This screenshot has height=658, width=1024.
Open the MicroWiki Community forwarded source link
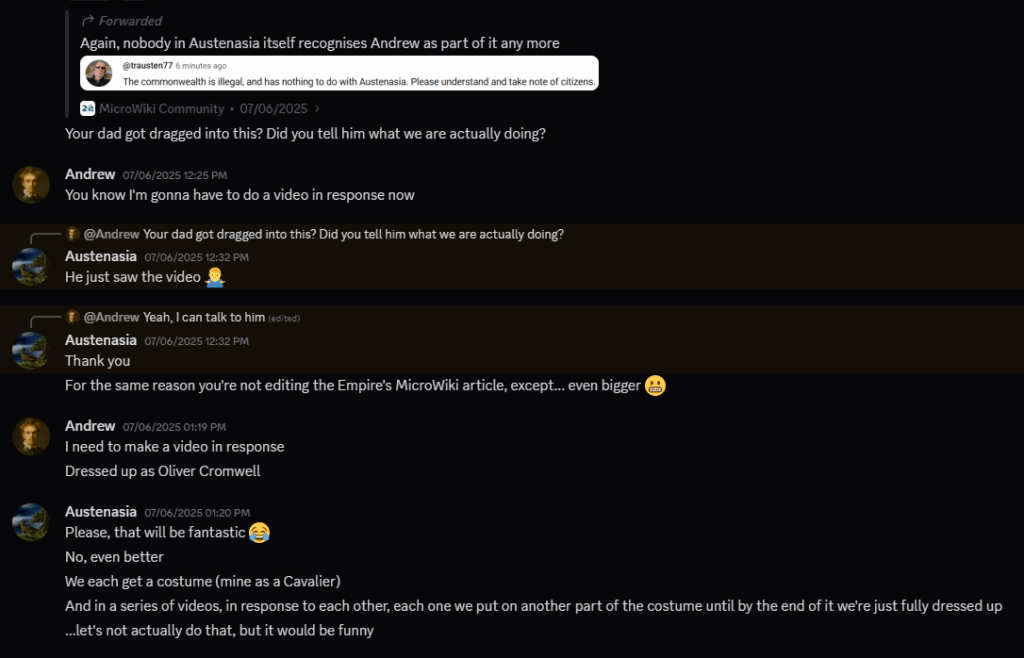[x=161, y=108]
